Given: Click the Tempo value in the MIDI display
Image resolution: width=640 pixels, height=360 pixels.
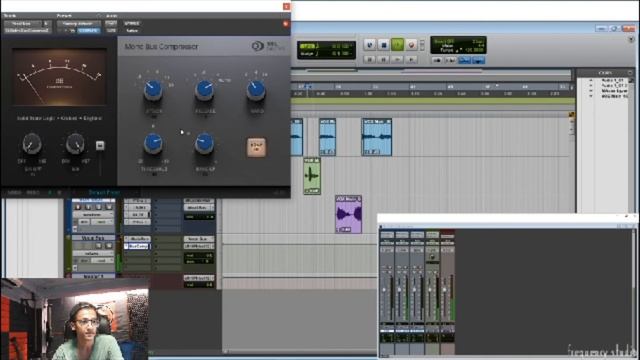Looking at the screenshot, I should 473,50.
